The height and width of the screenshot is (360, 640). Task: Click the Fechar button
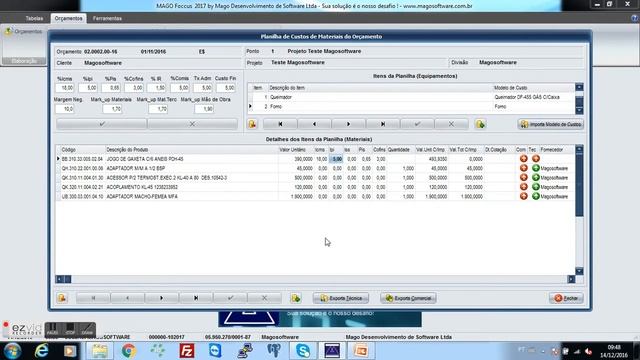(x=566, y=298)
